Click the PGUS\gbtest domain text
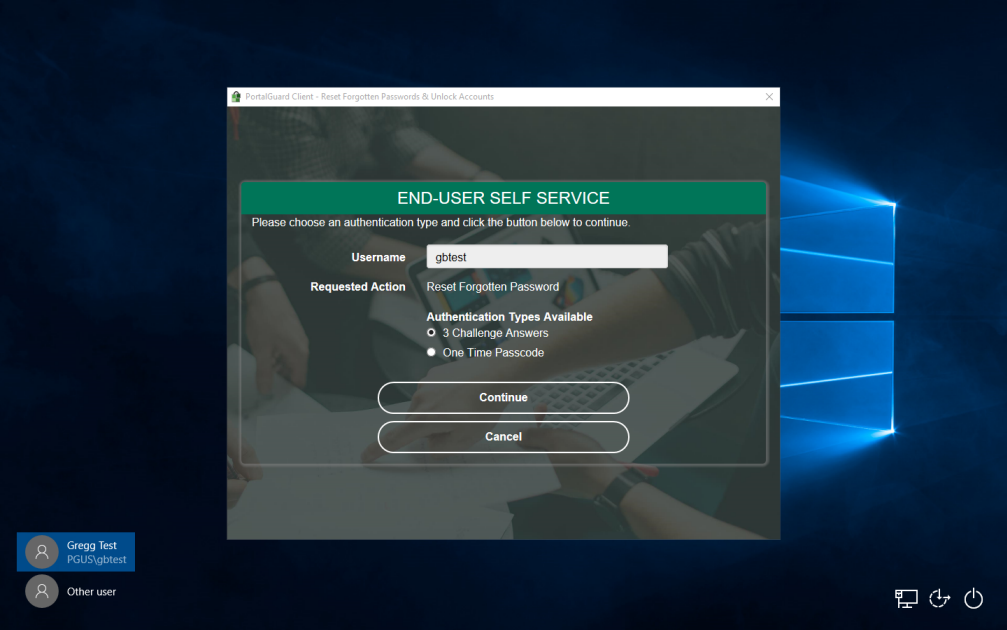This screenshot has width=1007, height=630. [x=96, y=559]
